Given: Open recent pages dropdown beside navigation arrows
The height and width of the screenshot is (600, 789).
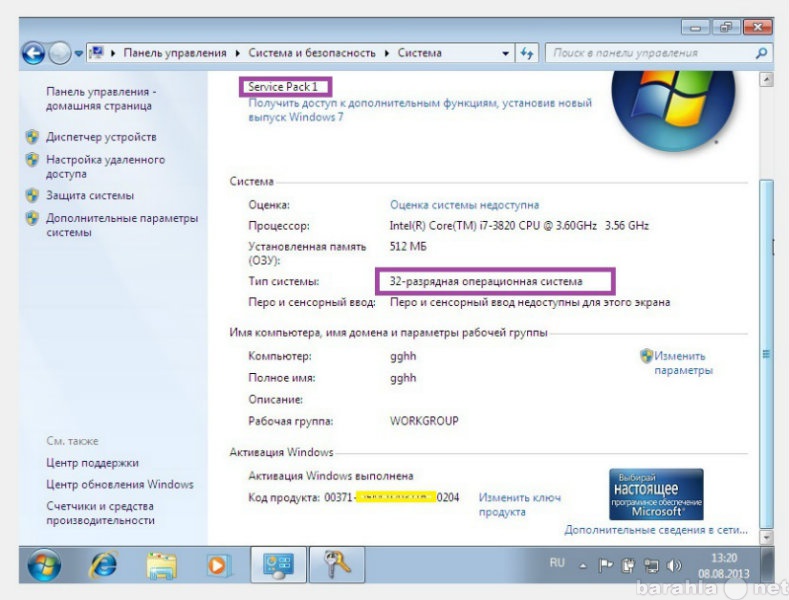Looking at the screenshot, I should [x=78, y=53].
